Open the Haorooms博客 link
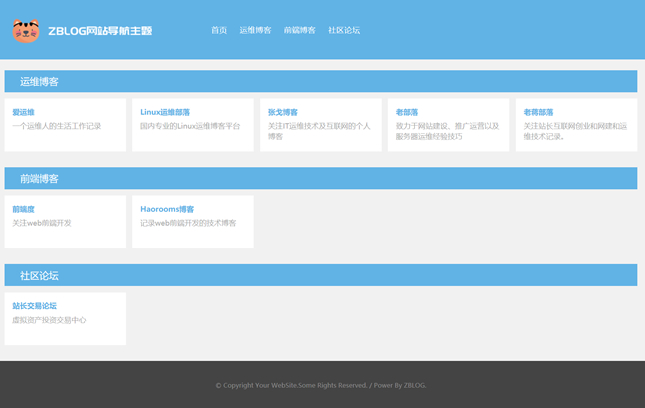The height and width of the screenshot is (408, 645). [x=167, y=210]
